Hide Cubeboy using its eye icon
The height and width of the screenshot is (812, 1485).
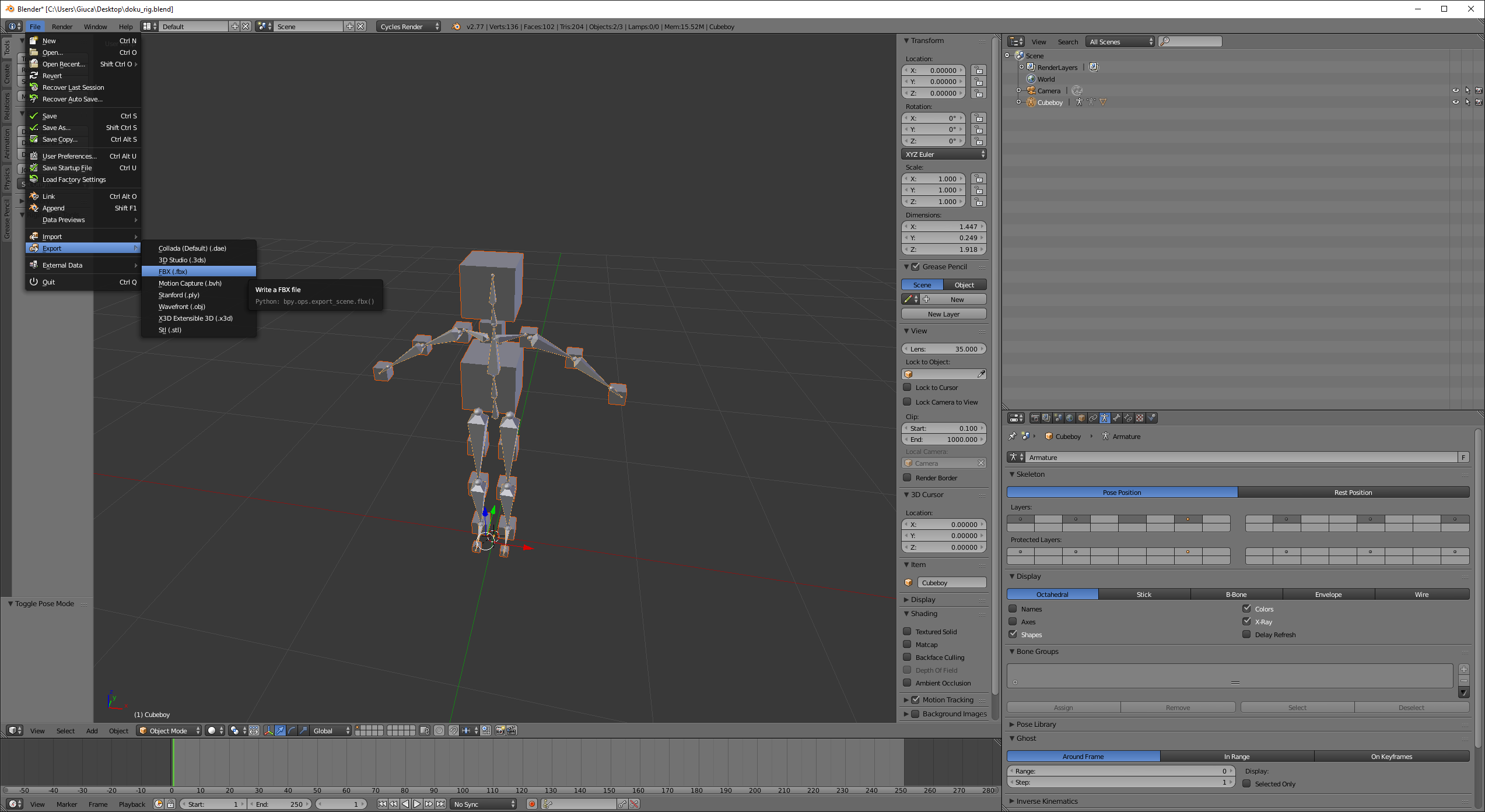click(x=1455, y=102)
